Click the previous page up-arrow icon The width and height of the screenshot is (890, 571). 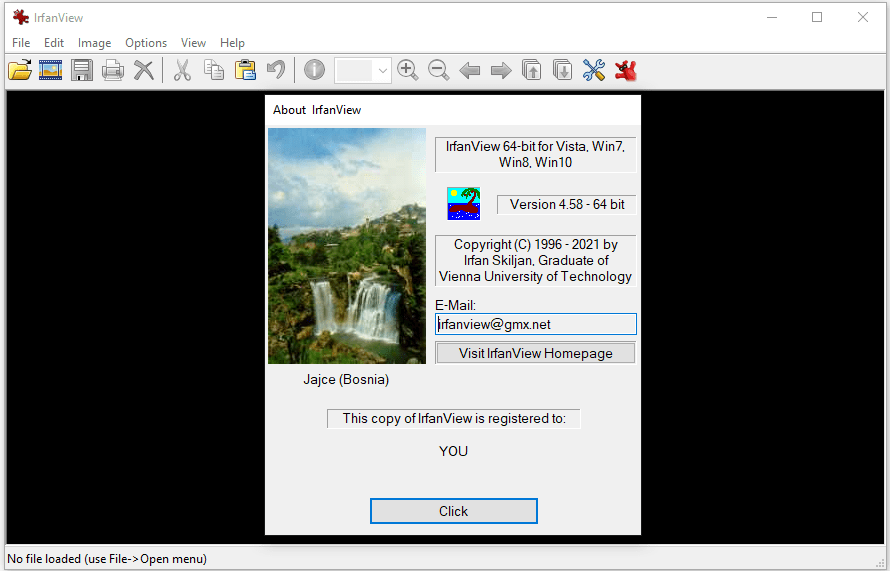(531, 70)
